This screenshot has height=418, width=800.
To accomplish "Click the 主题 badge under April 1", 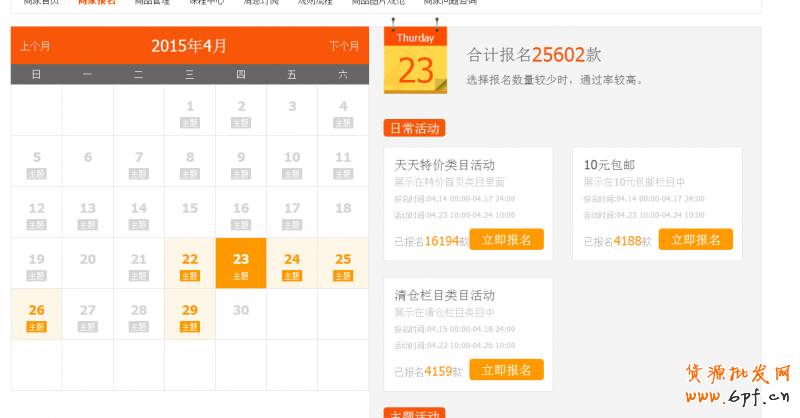I will click(190, 123).
